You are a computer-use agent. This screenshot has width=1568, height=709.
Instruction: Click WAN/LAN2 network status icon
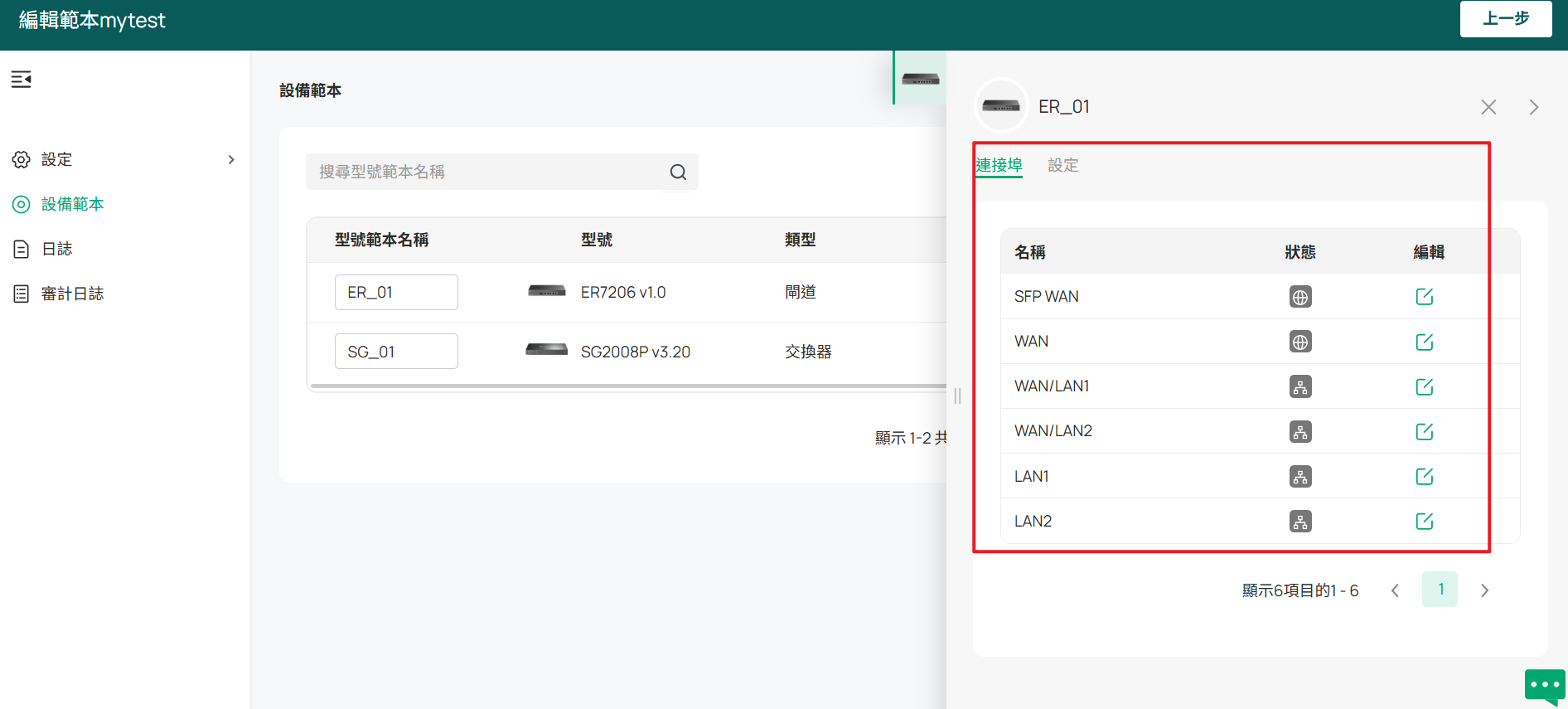pyautogui.click(x=1300, y=431)
